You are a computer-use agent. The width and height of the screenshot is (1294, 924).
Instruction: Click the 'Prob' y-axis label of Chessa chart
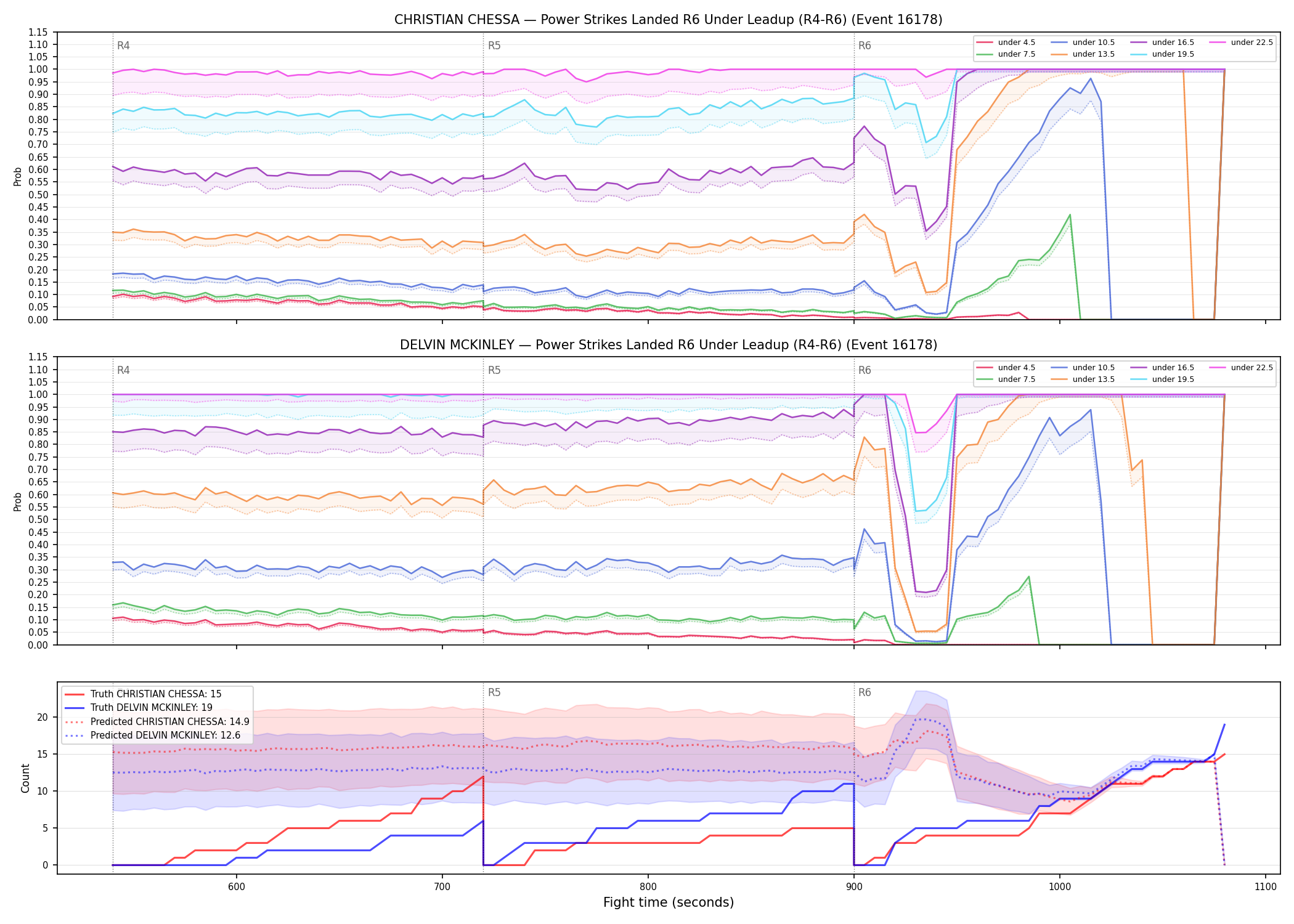(x=18, y=176)
